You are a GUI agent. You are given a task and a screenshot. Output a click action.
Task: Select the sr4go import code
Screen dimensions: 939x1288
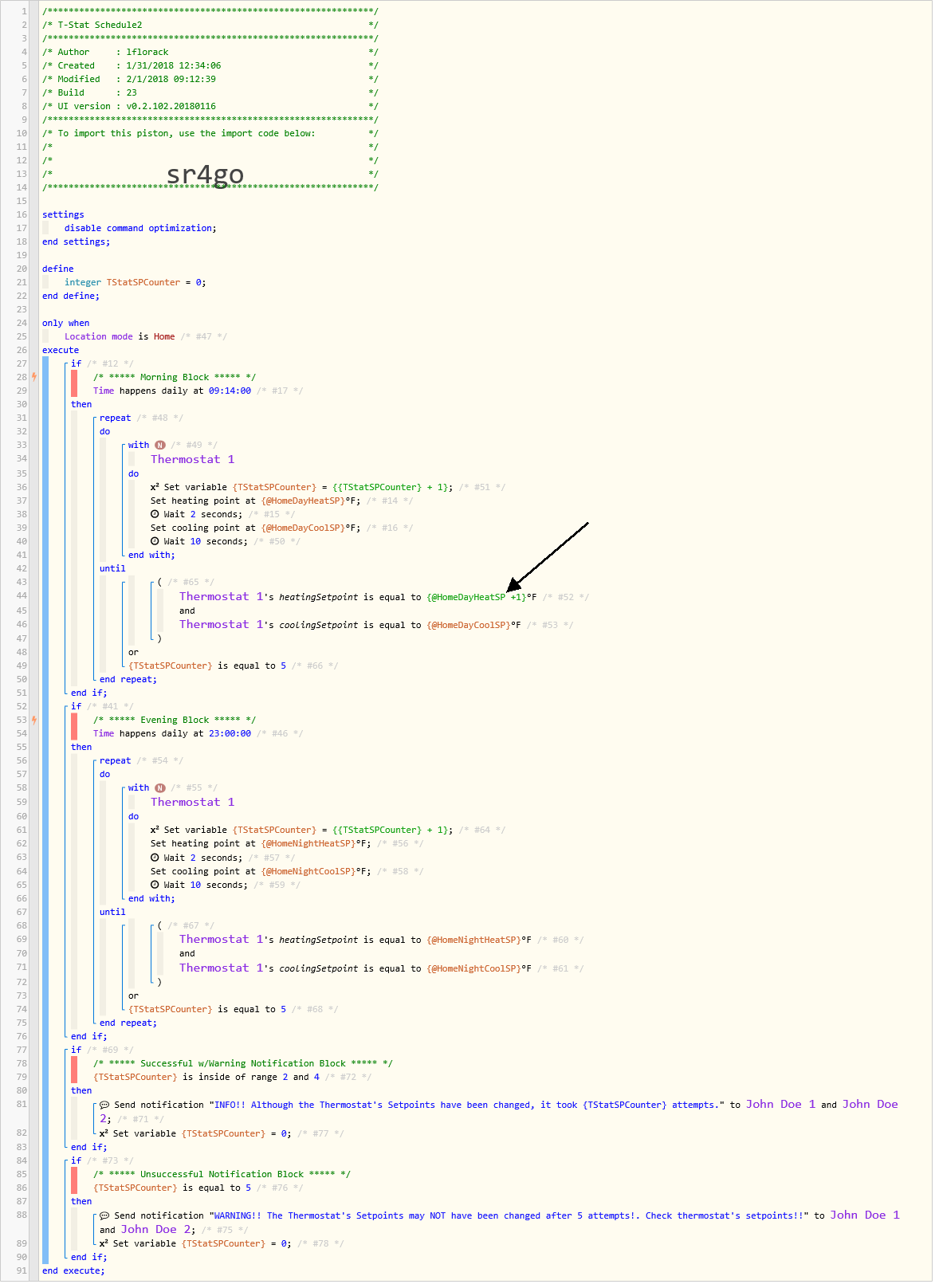pos(205,174)
